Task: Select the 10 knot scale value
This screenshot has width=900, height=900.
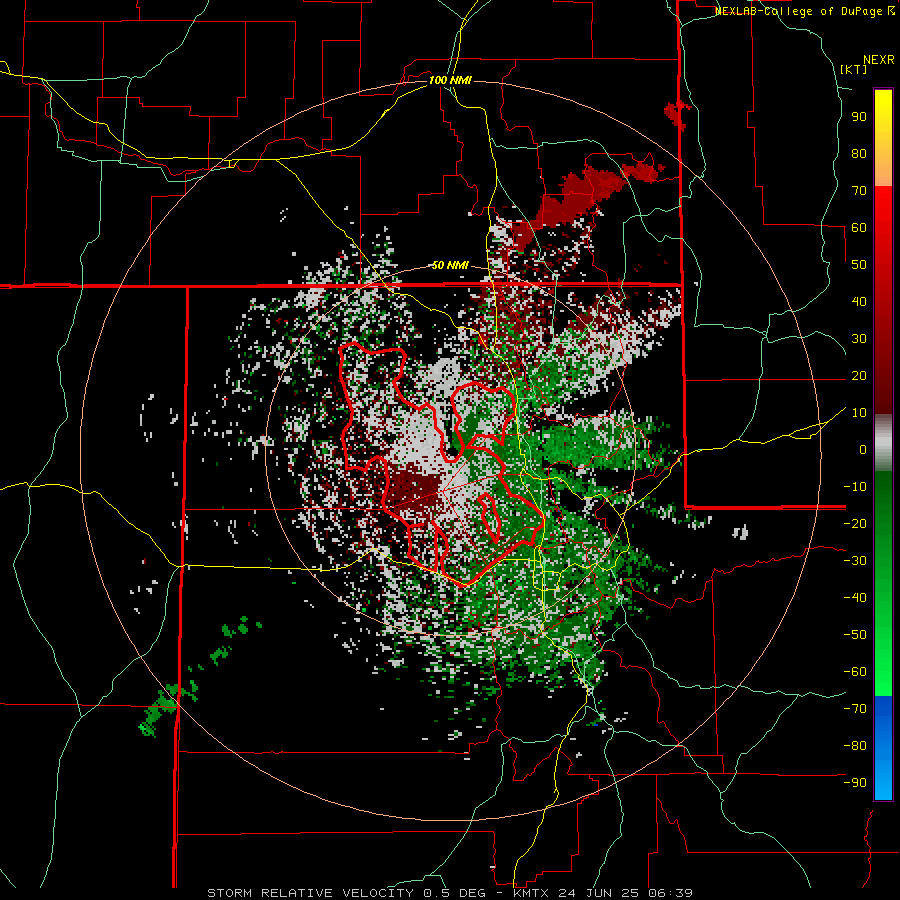Action: (x=859, y=413)
